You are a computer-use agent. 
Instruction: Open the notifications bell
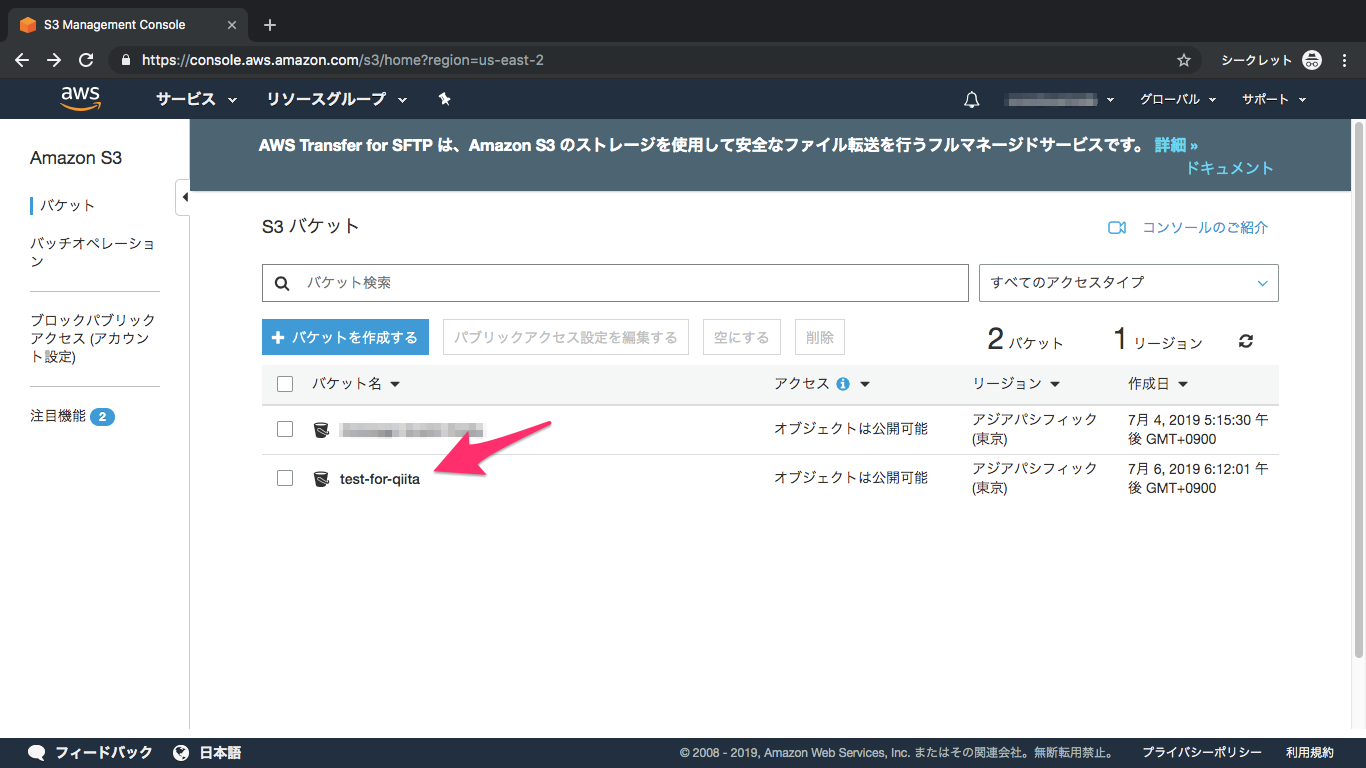pyautogui.click(x=971, y=99)
